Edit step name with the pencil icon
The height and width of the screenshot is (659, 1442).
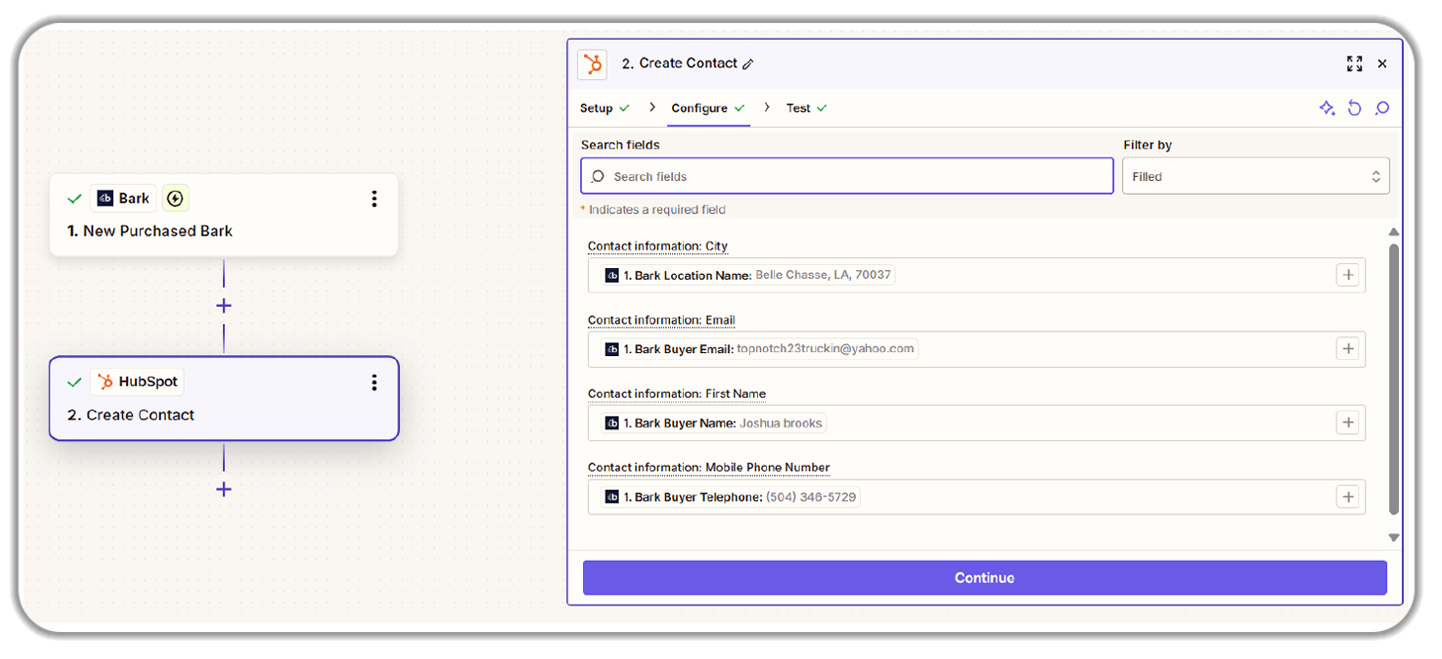point(748,64)
